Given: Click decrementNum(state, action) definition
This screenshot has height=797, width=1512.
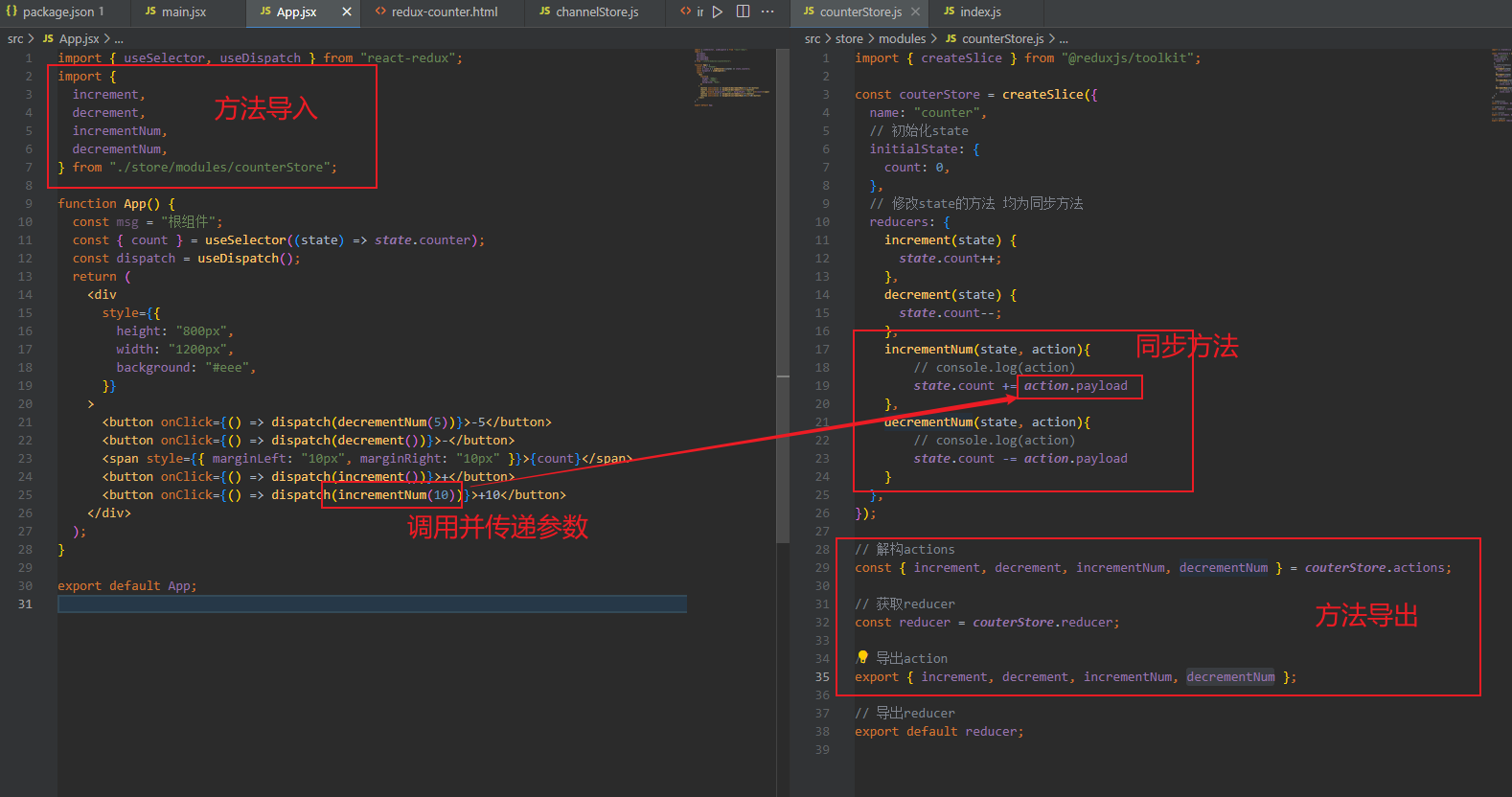Looking at the screenshot, I should click(x=983, y=421).
